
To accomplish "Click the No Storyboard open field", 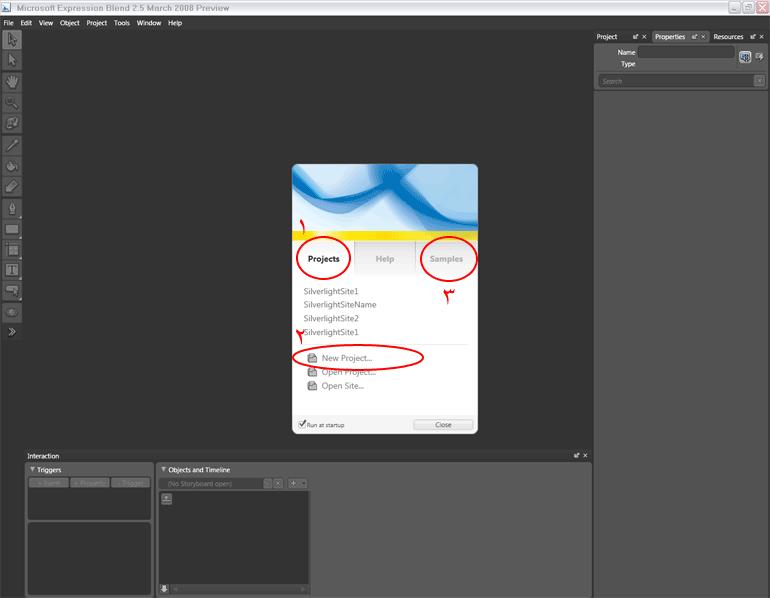I will [x=211, y=484].
